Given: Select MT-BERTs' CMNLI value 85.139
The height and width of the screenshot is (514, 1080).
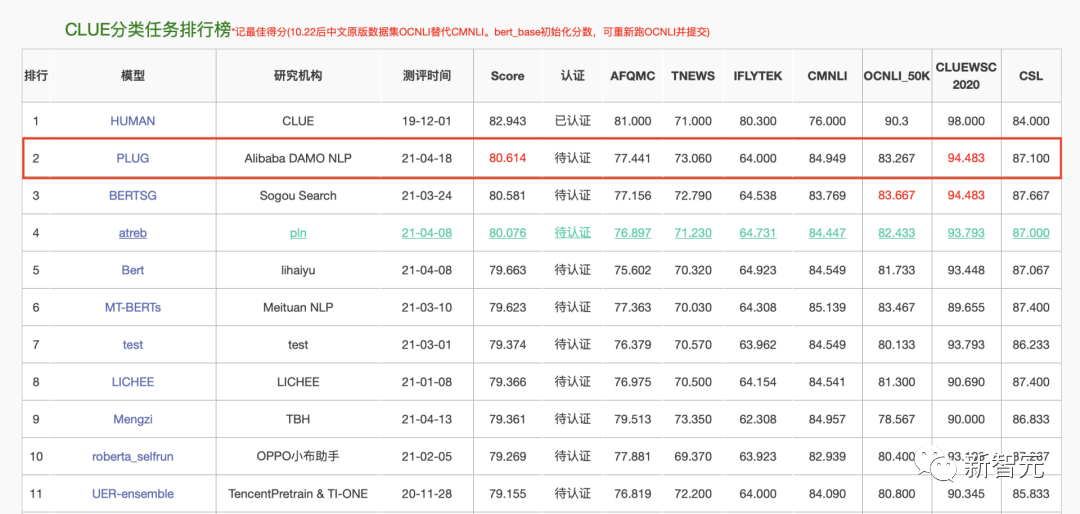Looking at the screenshot, I should pos(827,307).
